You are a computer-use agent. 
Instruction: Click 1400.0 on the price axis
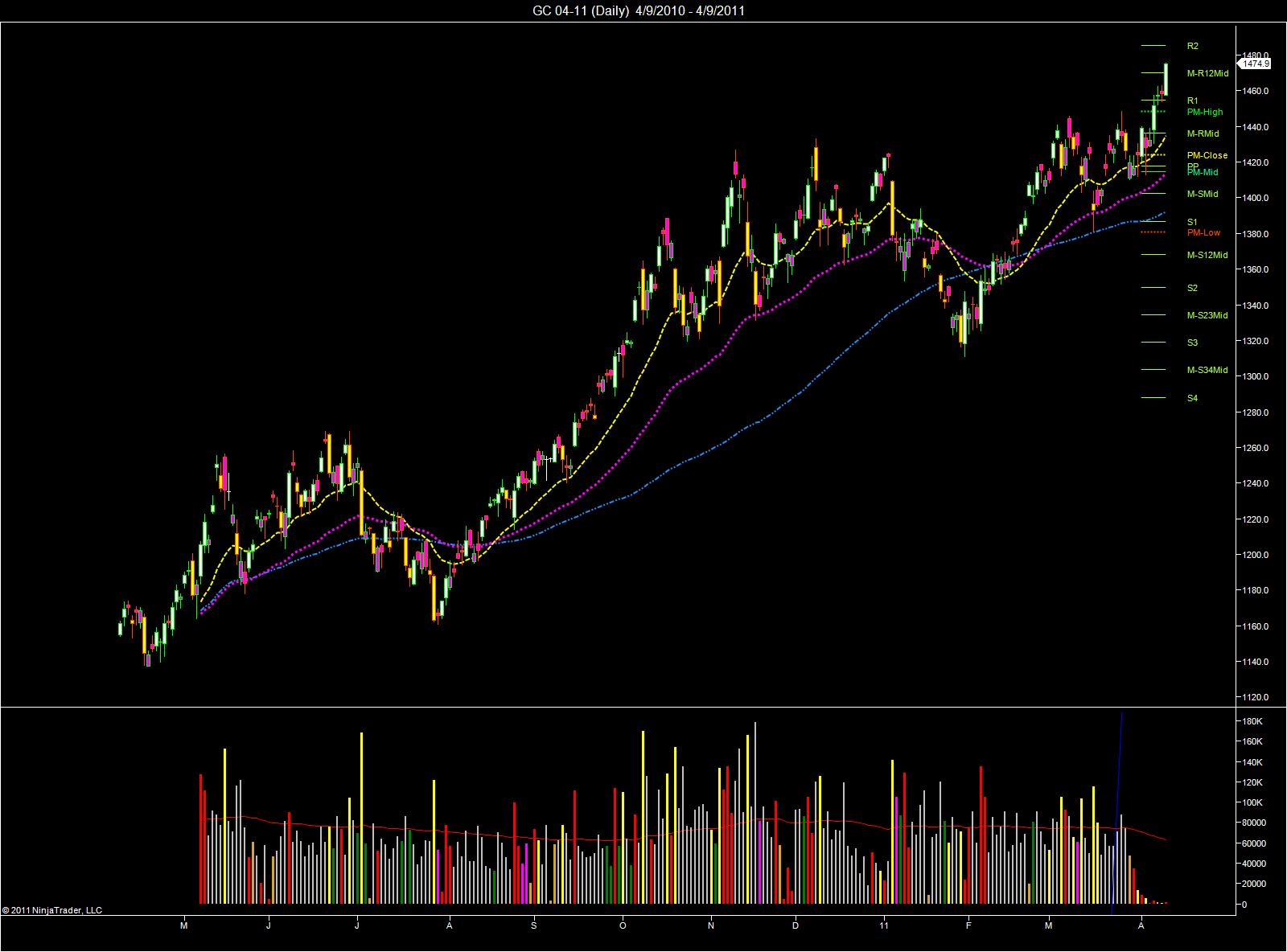1256,198
